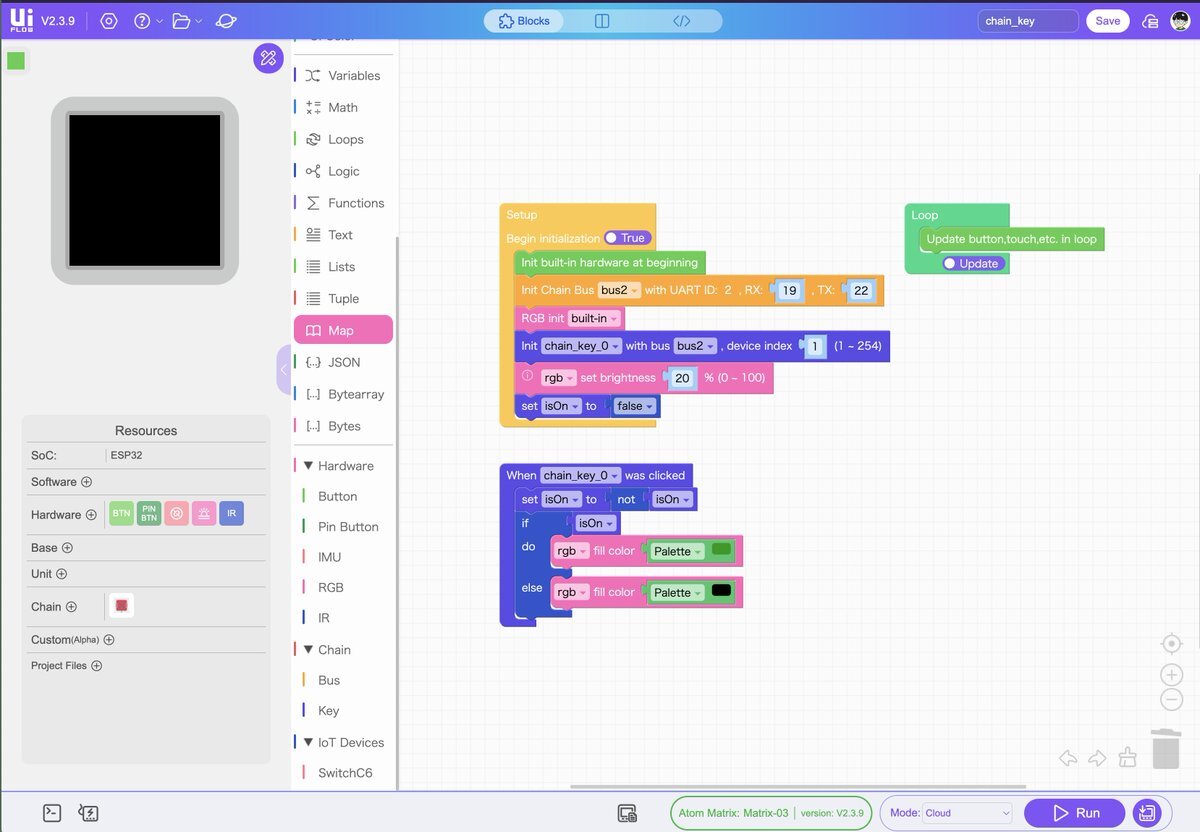Open the terminal console icon
This screenshot has height=832, width=1200.
click(53, 813)
